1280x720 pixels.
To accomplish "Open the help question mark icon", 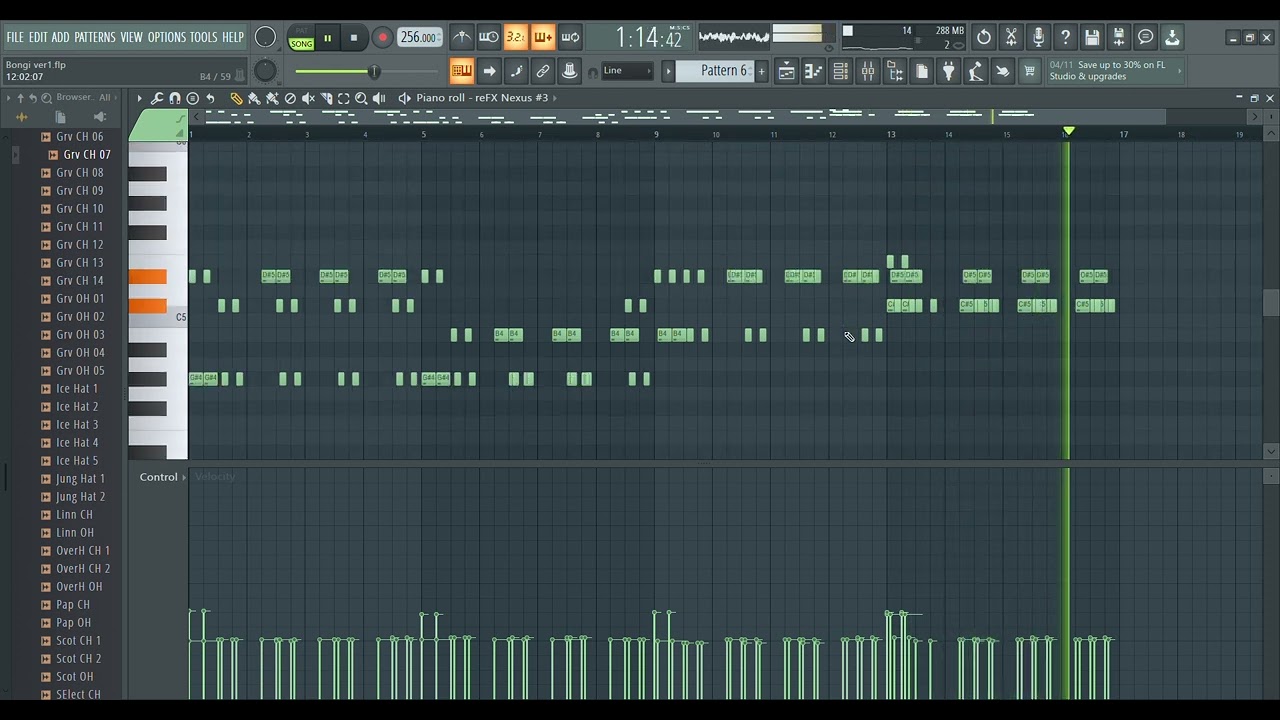I will [x=1065, y=37].
